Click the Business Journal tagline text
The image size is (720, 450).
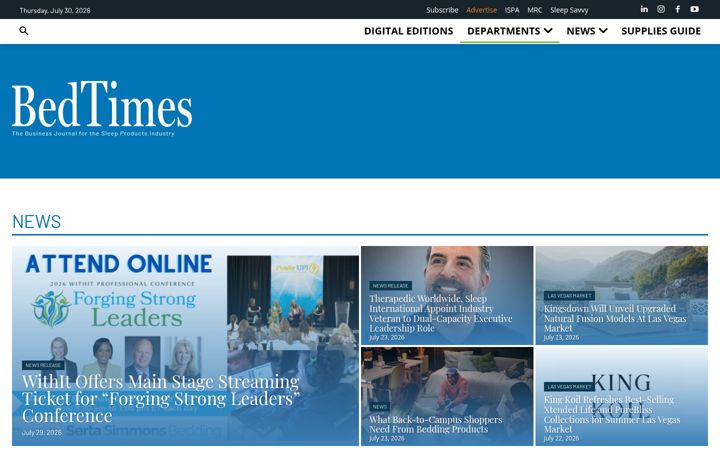point(93,134)
